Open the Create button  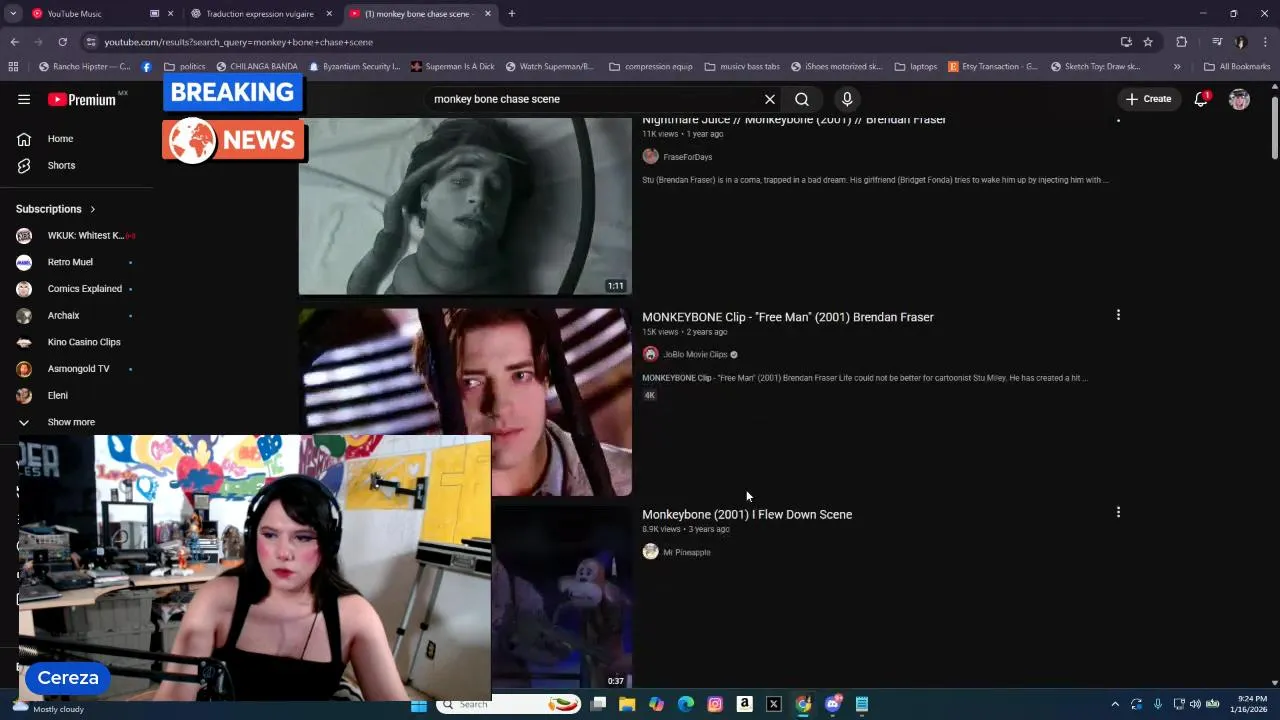coord(1147,99)
